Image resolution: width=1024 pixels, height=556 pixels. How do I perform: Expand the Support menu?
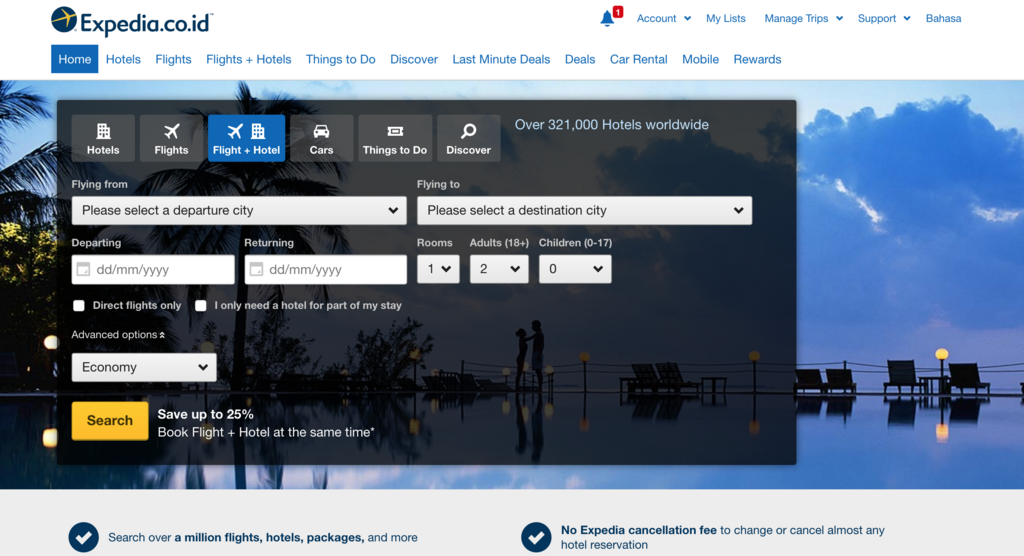[x=884, y=18]
